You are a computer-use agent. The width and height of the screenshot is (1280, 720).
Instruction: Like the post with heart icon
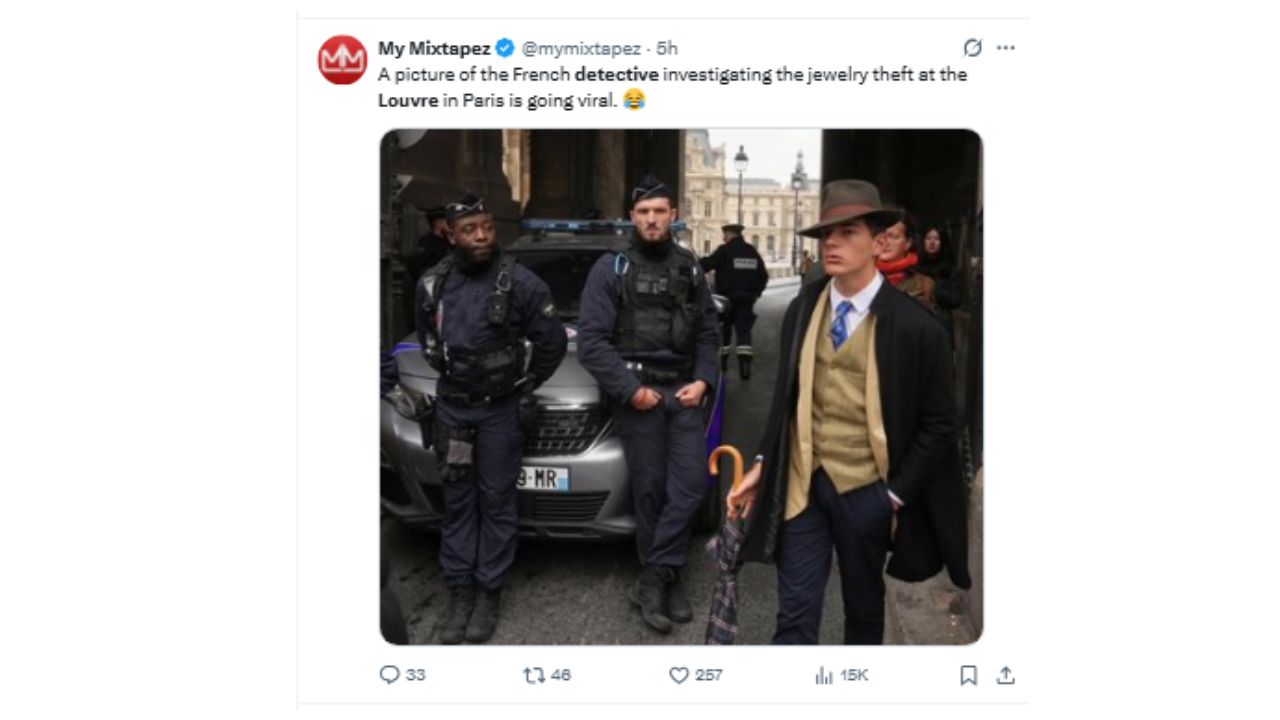(679, 675)
